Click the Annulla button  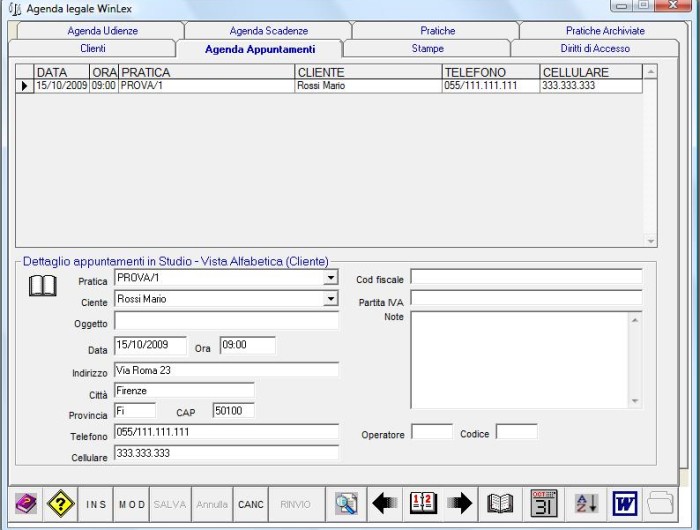coord(212,504)
